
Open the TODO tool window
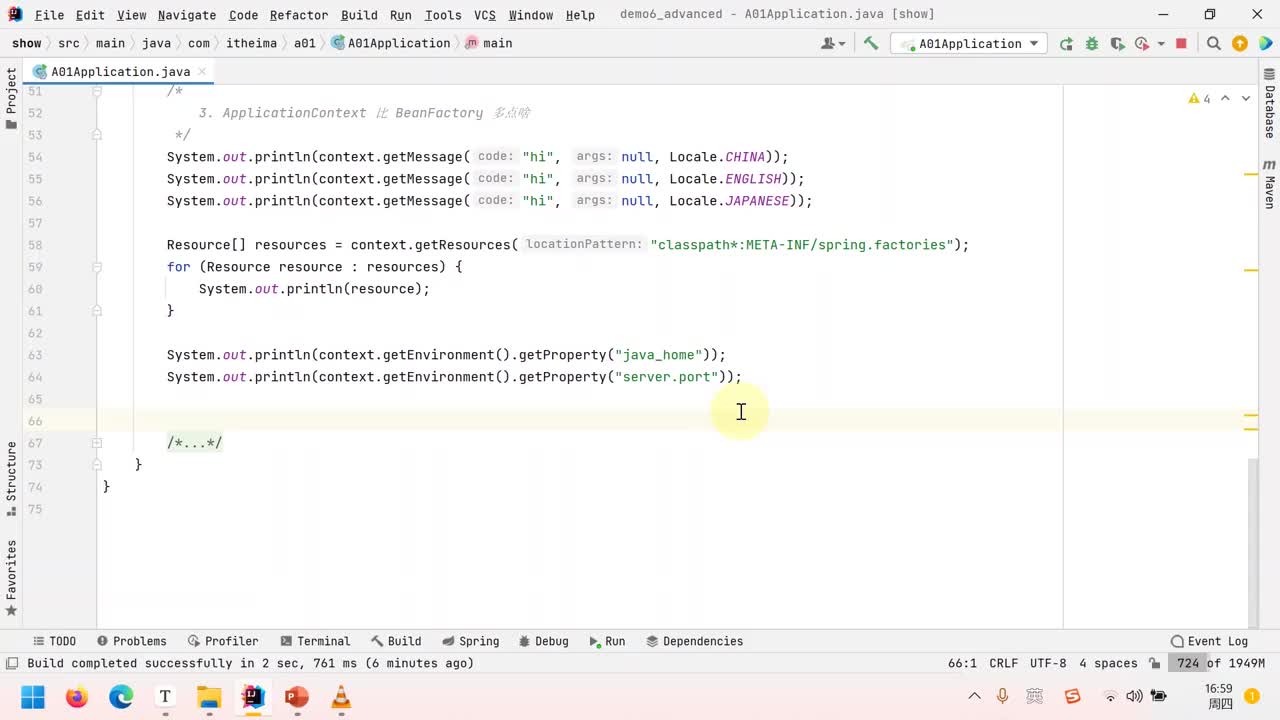pos(54,641)
